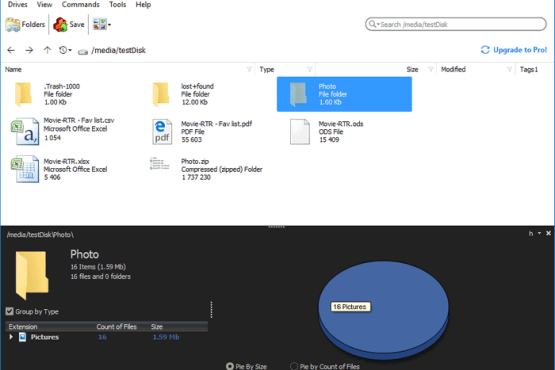Navigate up one folder level
The height and width of the screenshot is (370, 555).
(x=47, y=50)
